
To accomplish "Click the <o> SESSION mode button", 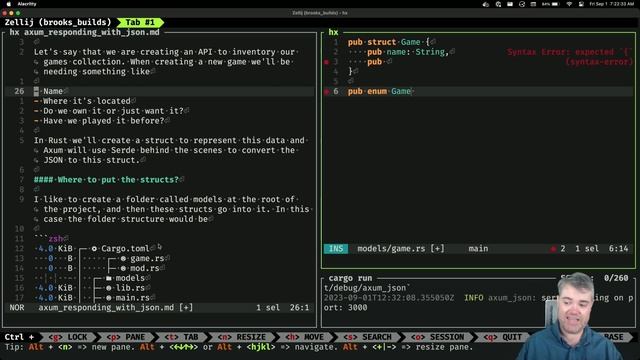I will click(x=438, y=337).
